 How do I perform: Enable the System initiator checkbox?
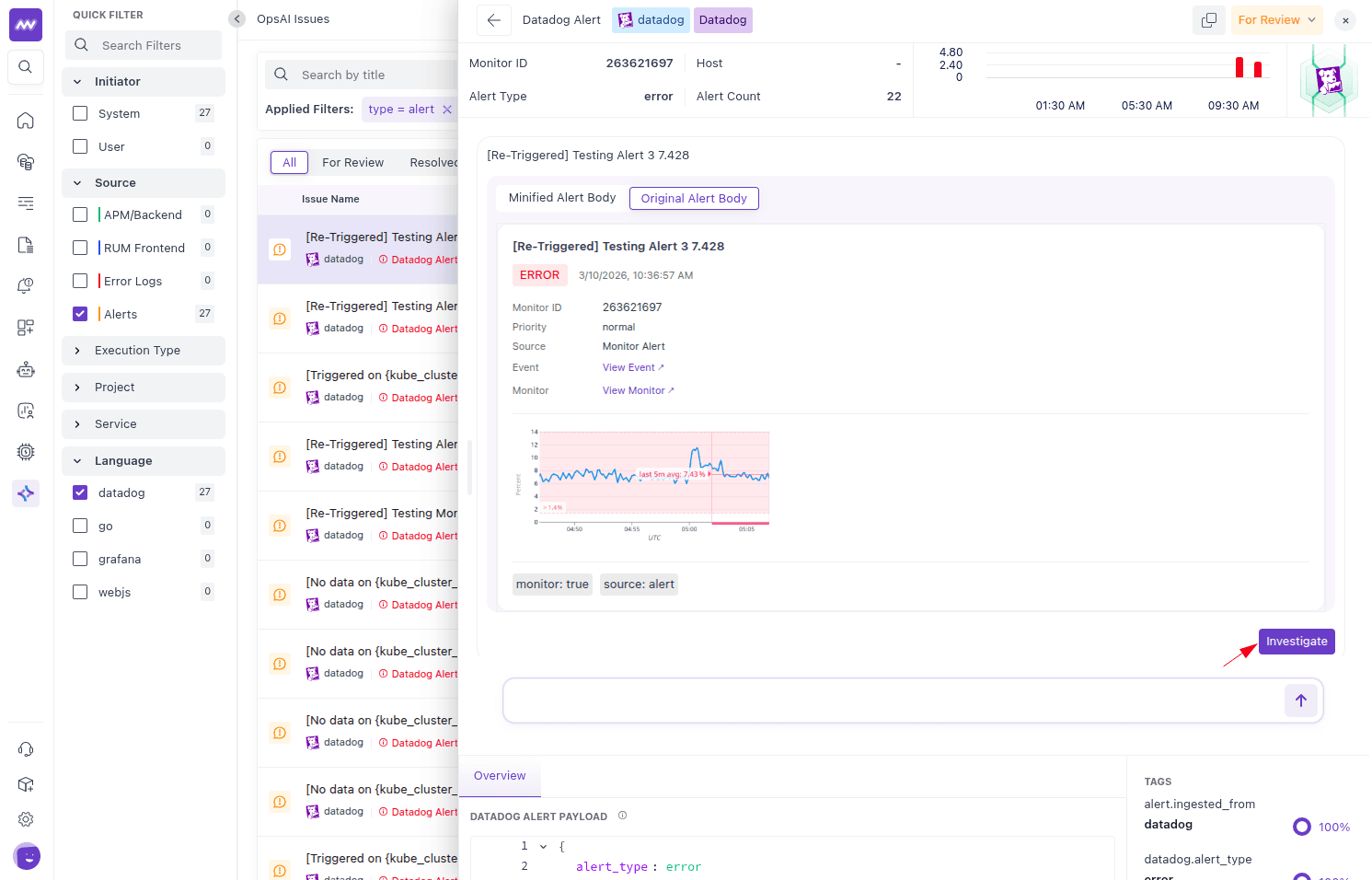pos(80,112)
